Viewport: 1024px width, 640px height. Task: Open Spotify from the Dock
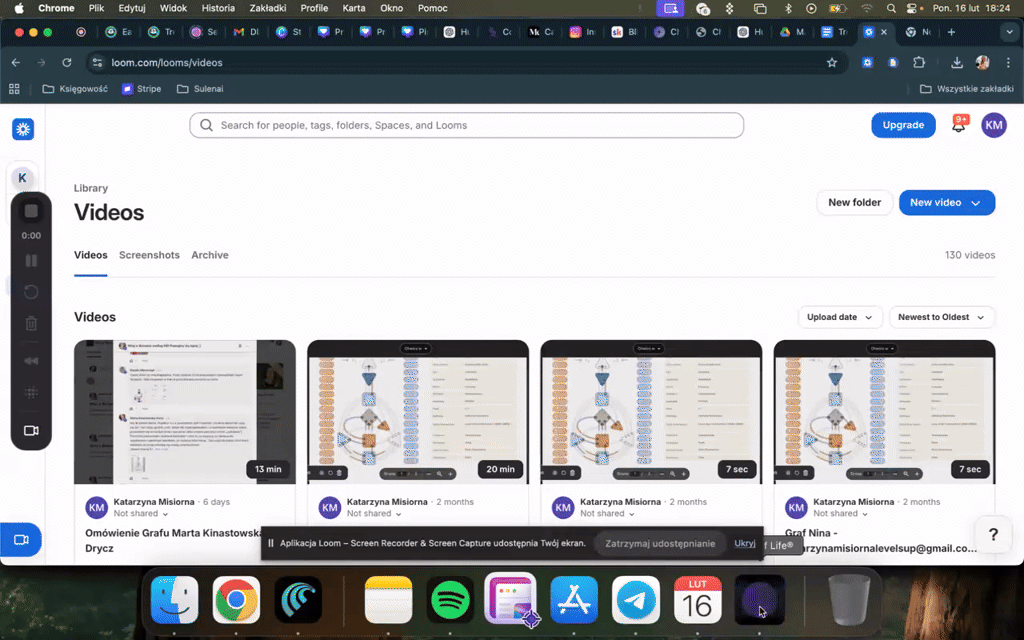449,600
